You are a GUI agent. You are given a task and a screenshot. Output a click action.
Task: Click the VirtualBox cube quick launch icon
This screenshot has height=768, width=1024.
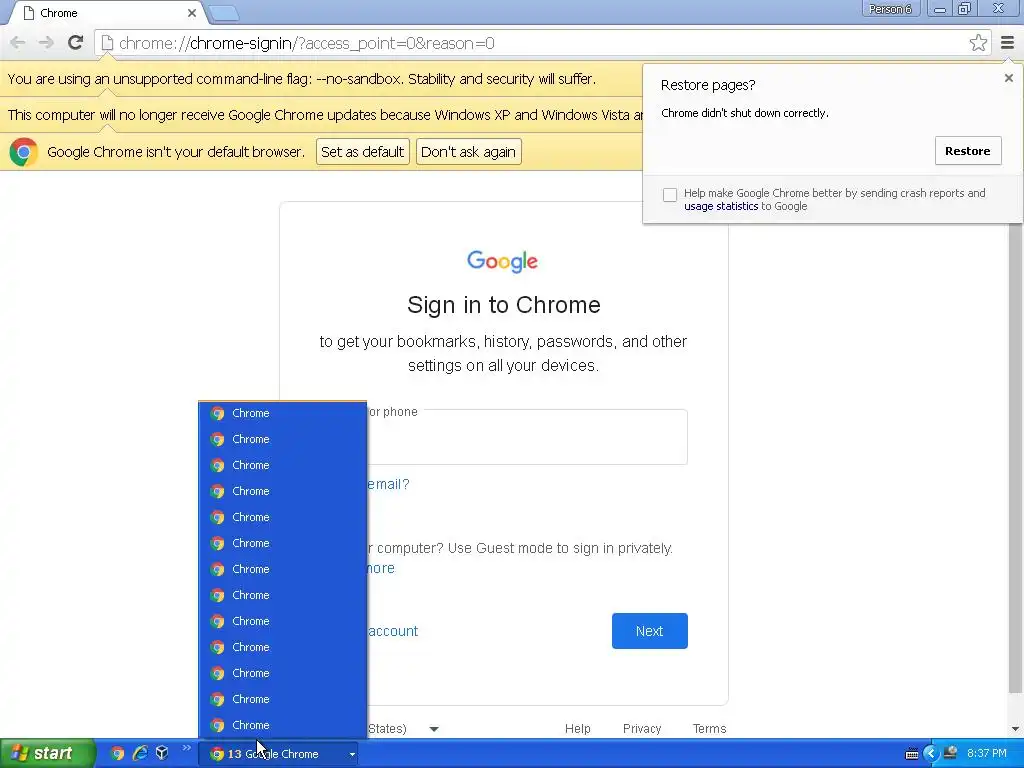click(x=162, y=753)
